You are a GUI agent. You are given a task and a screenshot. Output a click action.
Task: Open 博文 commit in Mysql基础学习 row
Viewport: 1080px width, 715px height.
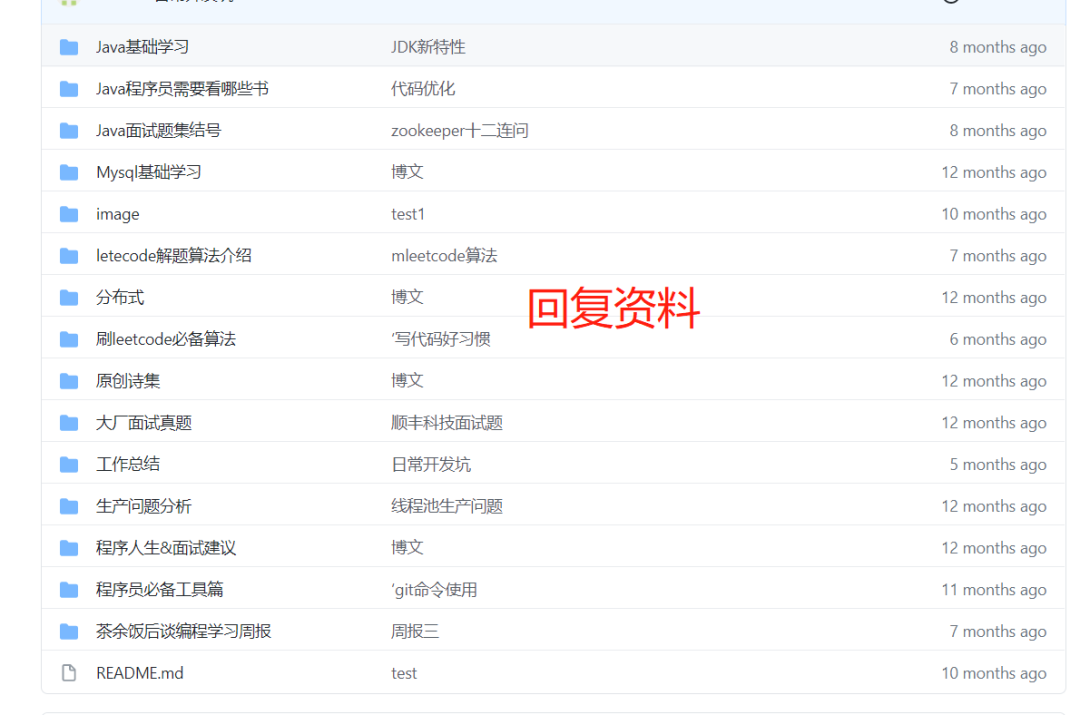point(407,172)
